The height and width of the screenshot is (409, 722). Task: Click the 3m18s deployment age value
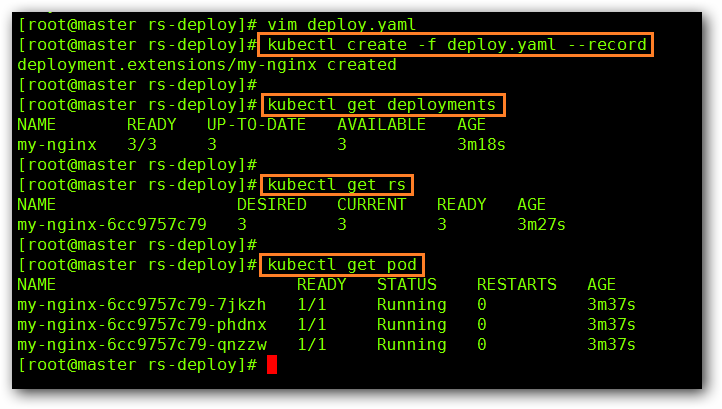tap(481, 145)
